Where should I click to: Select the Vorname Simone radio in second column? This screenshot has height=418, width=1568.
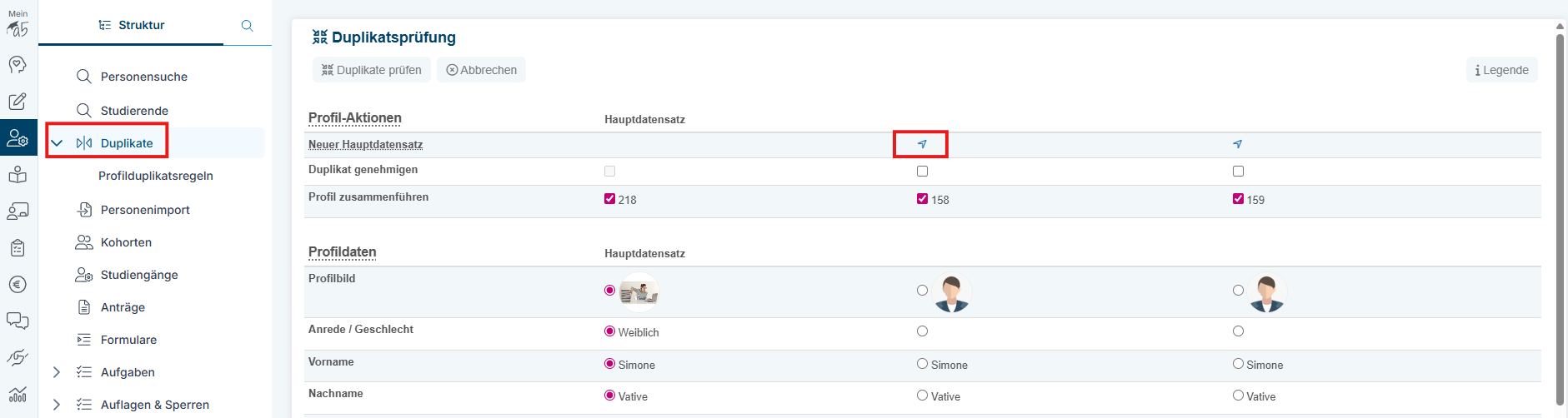922,364
